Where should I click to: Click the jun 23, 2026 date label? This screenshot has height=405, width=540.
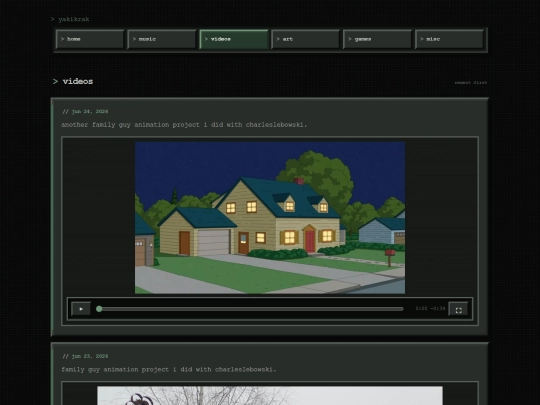(x=85, y=356)
